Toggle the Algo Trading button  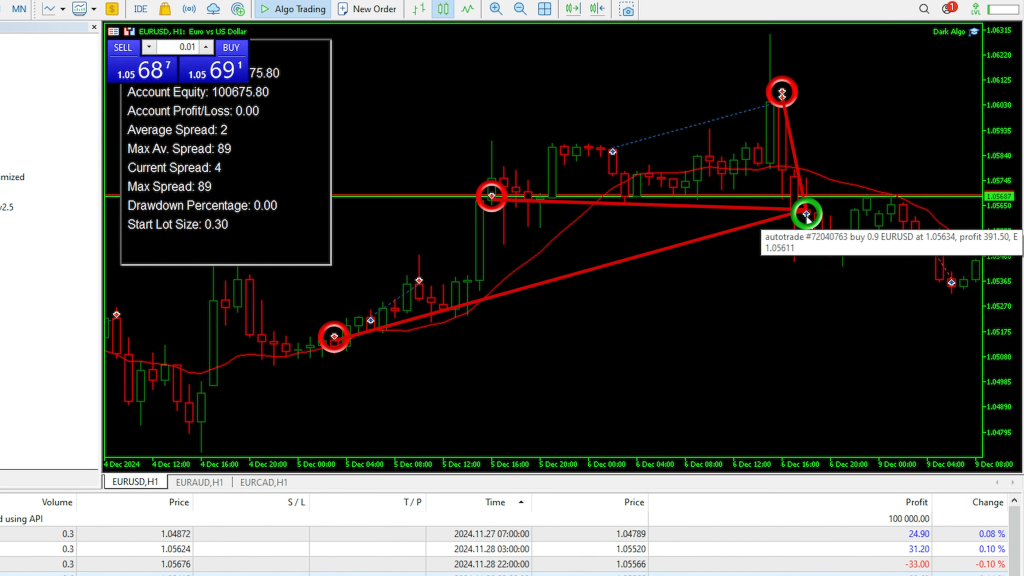(292, 10)
